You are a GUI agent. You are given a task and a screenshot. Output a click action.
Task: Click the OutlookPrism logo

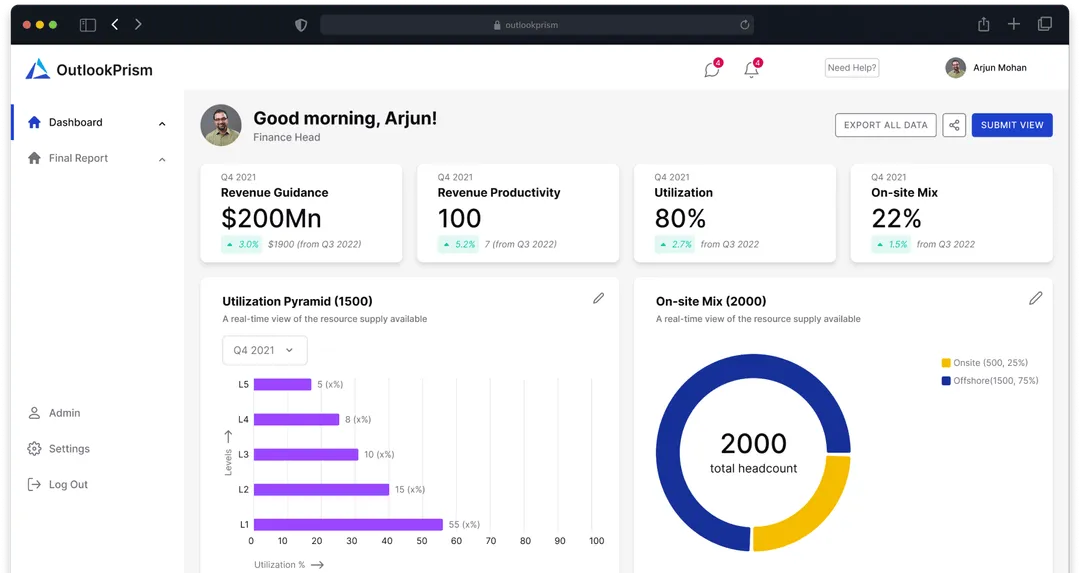point(38,69)
